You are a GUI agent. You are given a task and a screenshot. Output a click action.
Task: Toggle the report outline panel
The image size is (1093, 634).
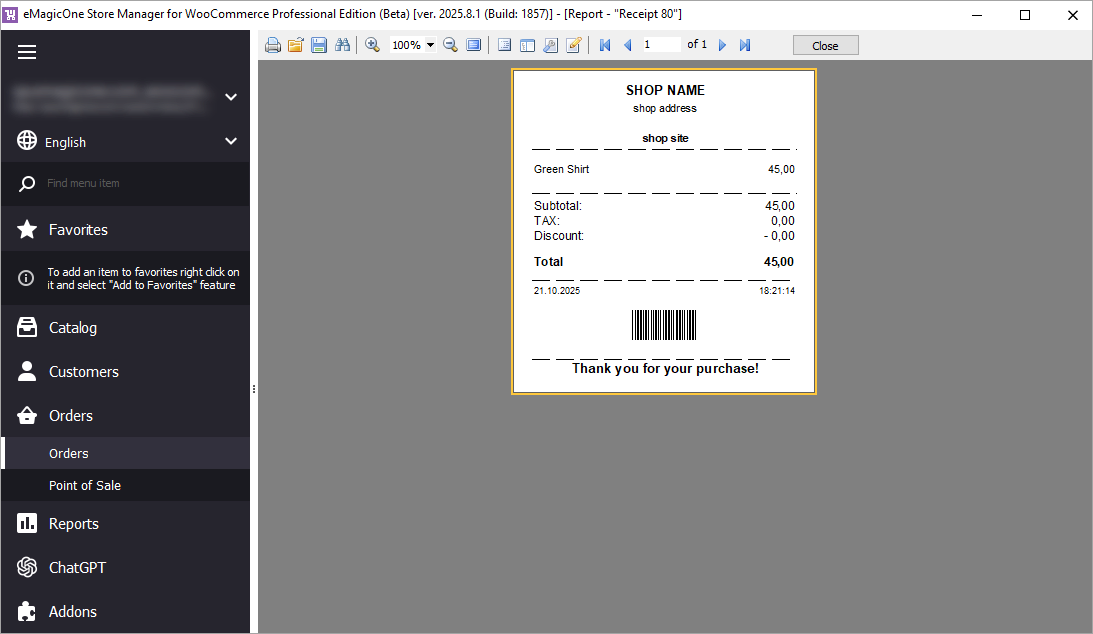(504, 44)
